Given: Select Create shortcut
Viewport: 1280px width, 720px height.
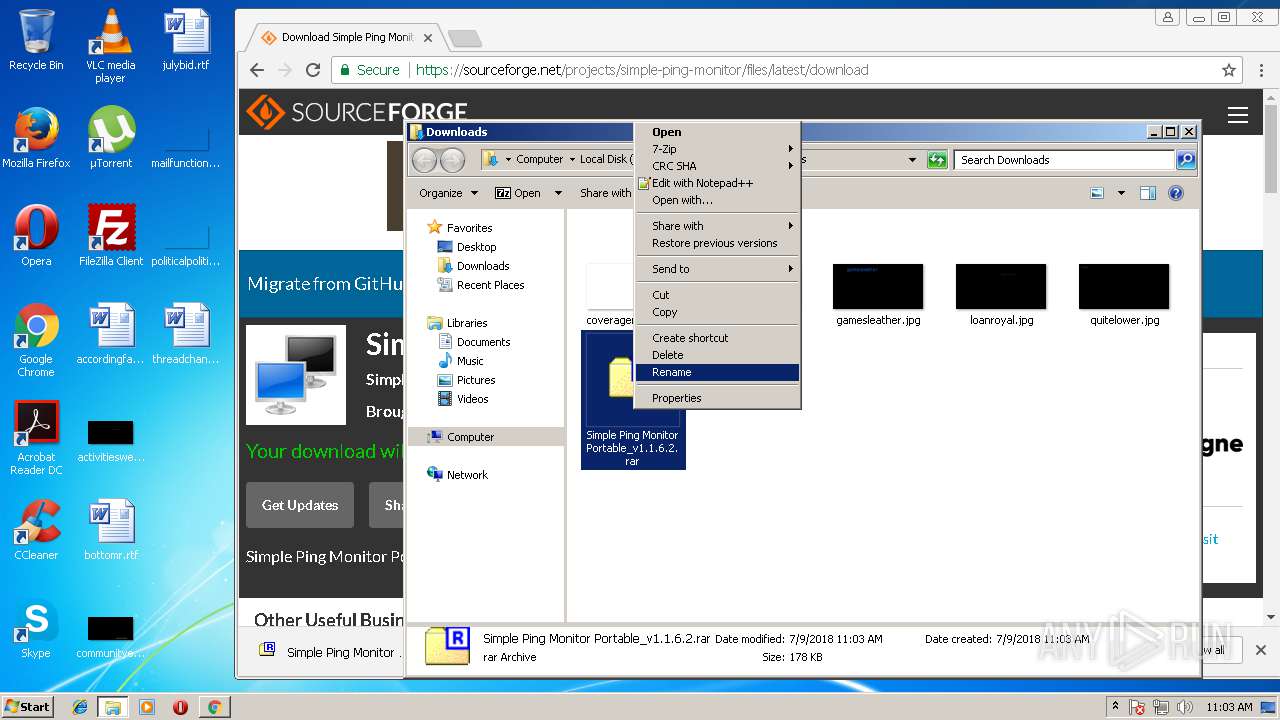Looking at the screenshot, I should pos(718,338).
